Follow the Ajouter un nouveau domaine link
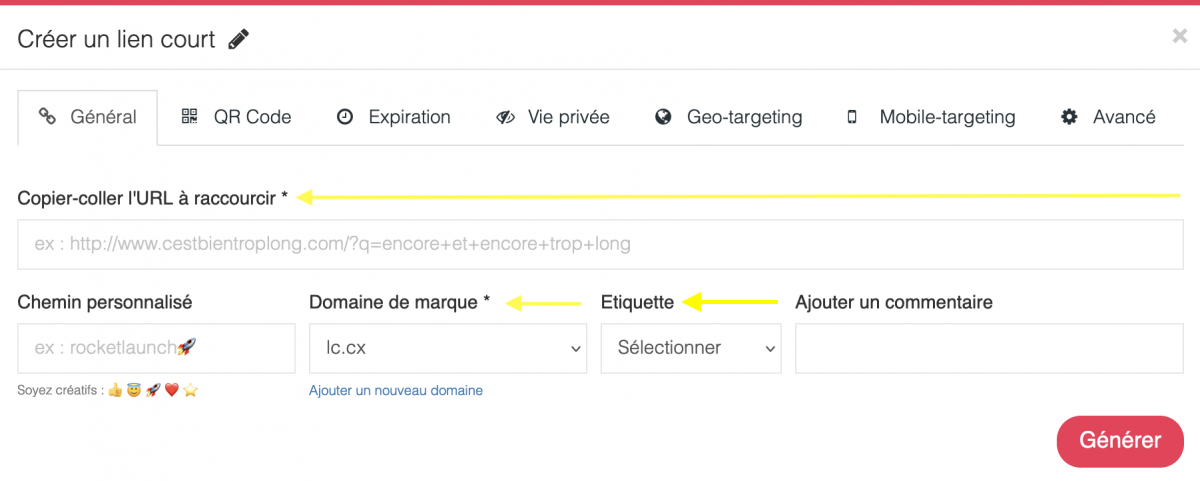 coord(396,391)
